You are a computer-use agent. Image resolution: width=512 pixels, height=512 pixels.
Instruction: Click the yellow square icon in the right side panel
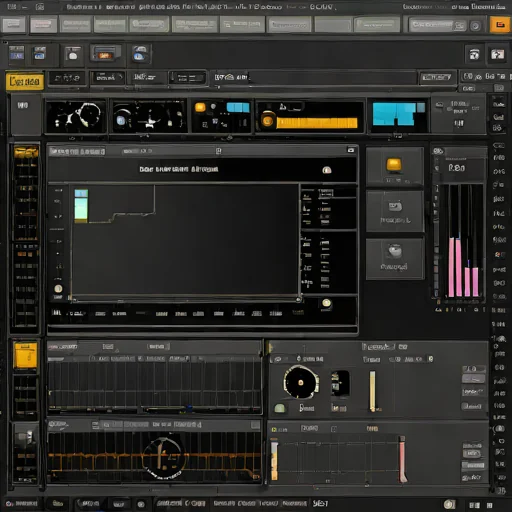(x=394, y=165)
